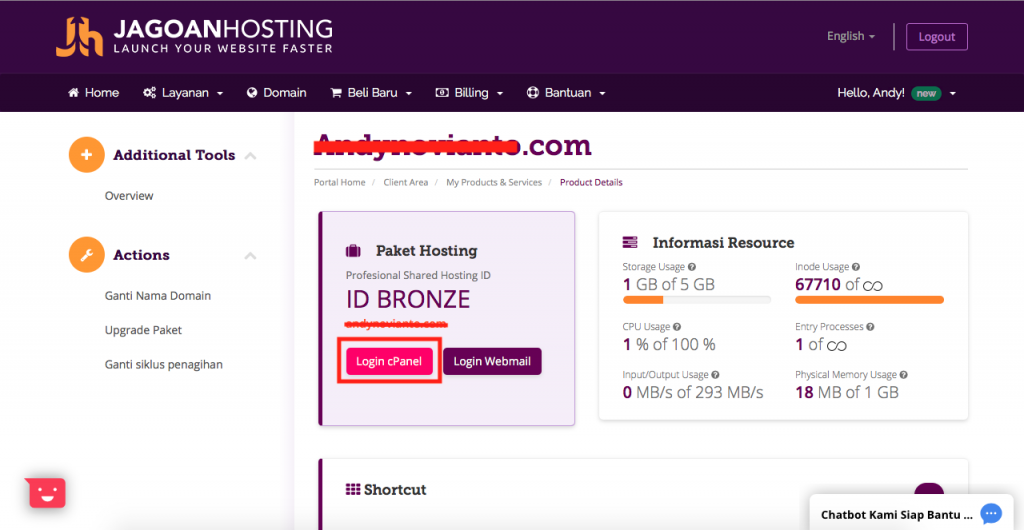The width and height of the screenshot is (1024, 530).
Task: Click the Billing money icon
Action: tap(441, 93)
